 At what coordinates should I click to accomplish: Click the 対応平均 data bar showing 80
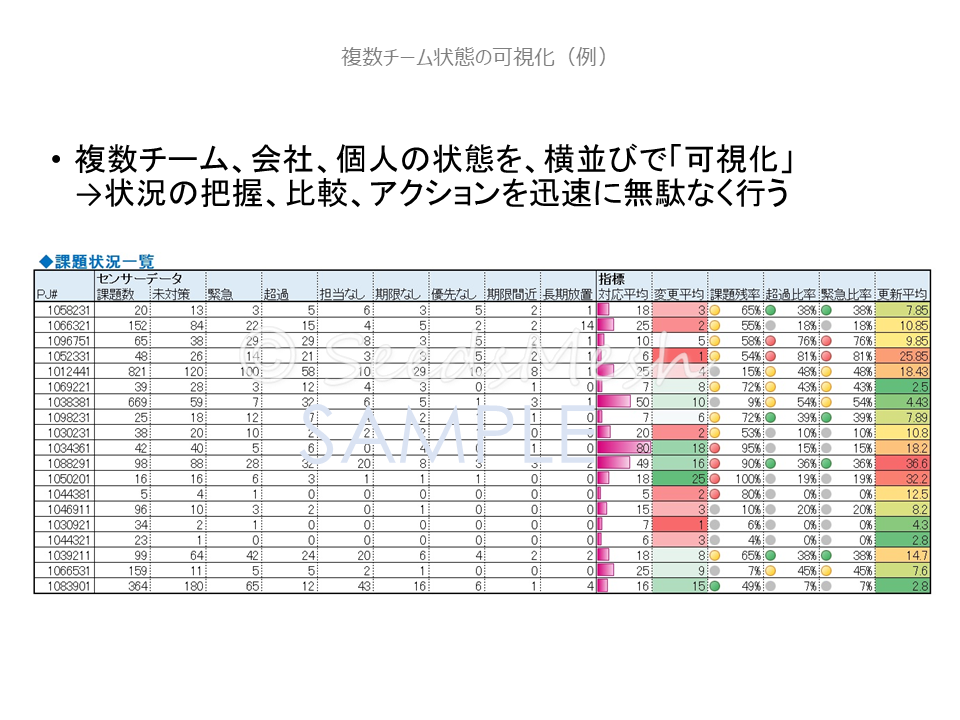(624, 448)
